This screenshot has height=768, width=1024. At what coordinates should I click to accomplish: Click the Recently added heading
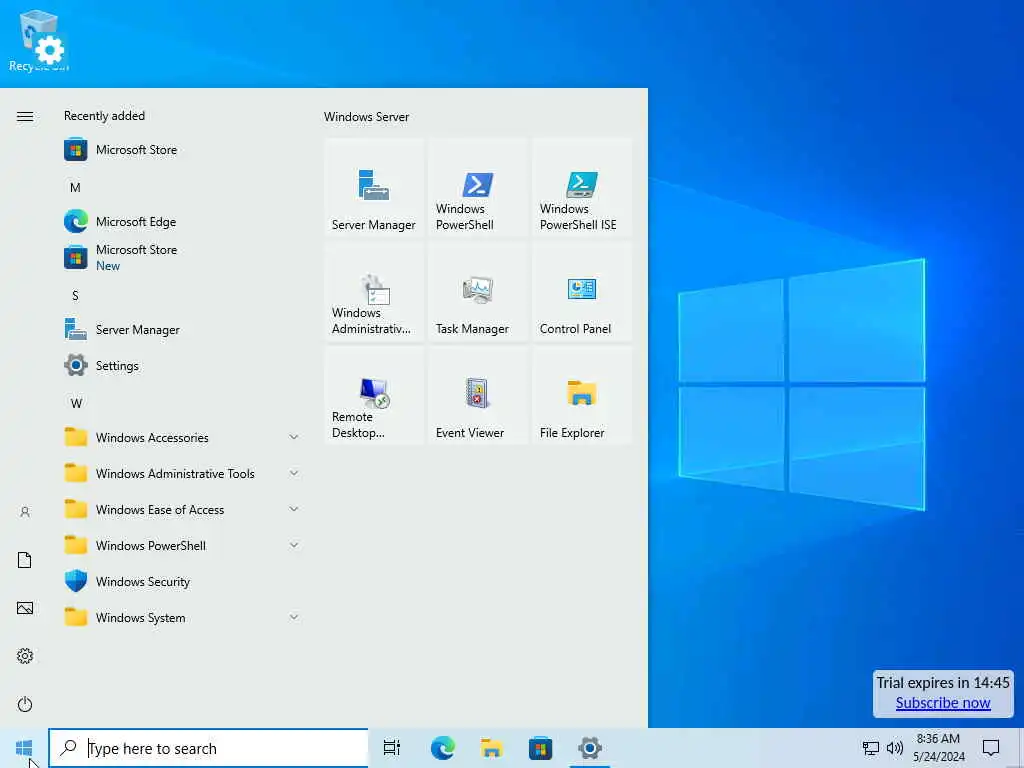104,116
